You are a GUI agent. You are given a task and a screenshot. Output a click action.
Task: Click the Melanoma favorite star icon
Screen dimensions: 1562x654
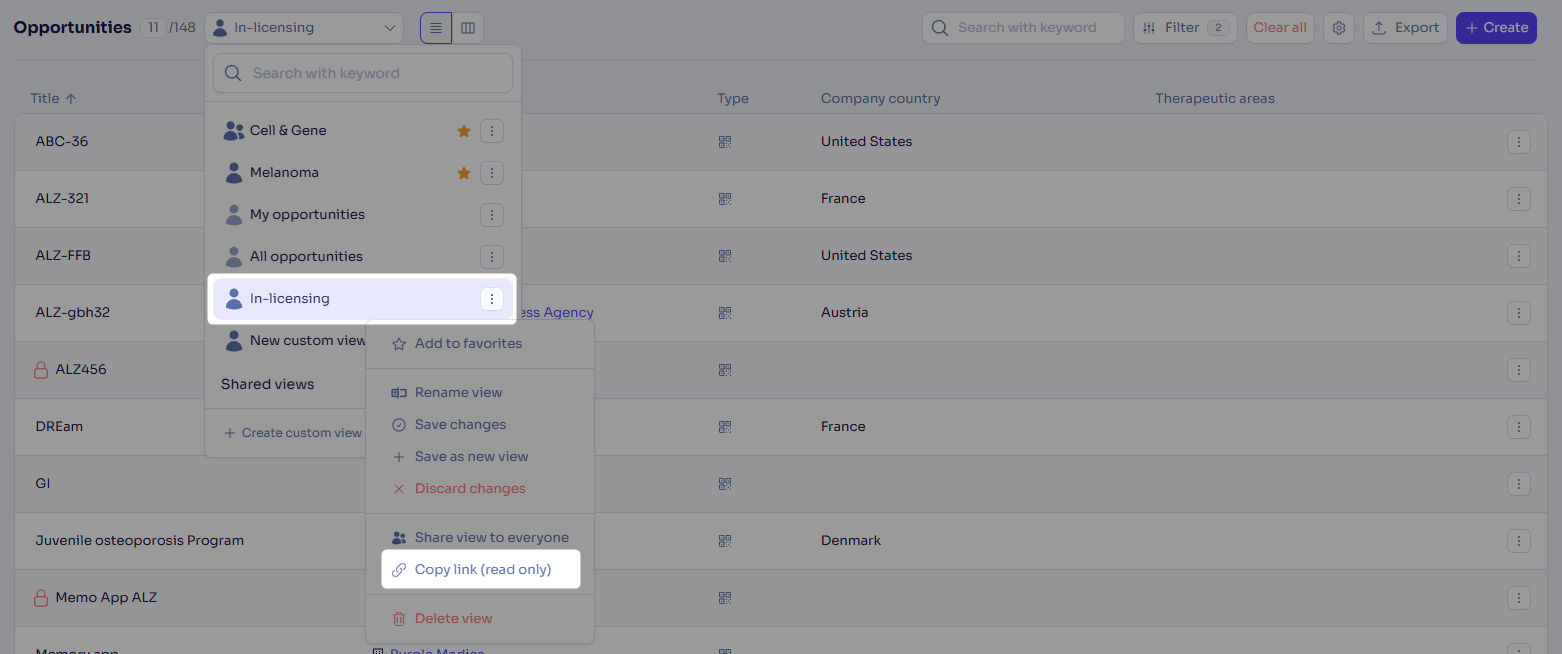(x=464, y=173)
